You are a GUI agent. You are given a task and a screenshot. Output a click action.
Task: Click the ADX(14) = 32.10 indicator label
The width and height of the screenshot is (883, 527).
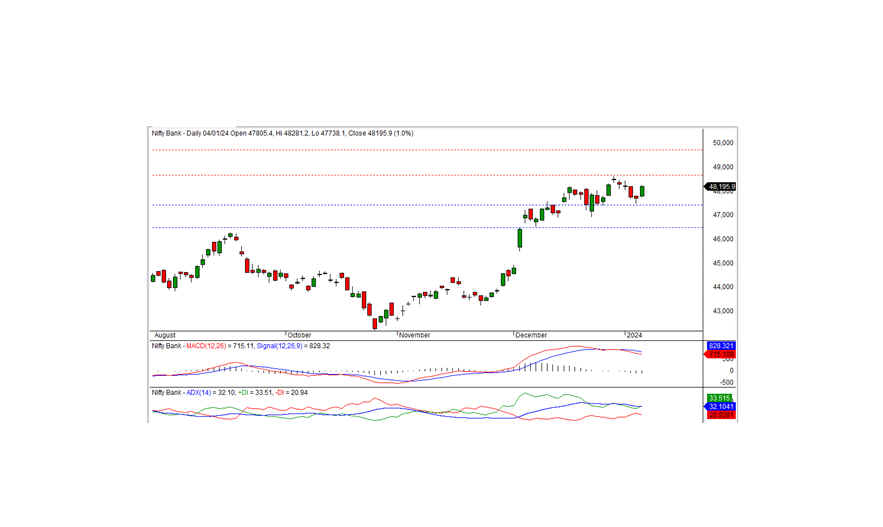[x=211, y=392]
